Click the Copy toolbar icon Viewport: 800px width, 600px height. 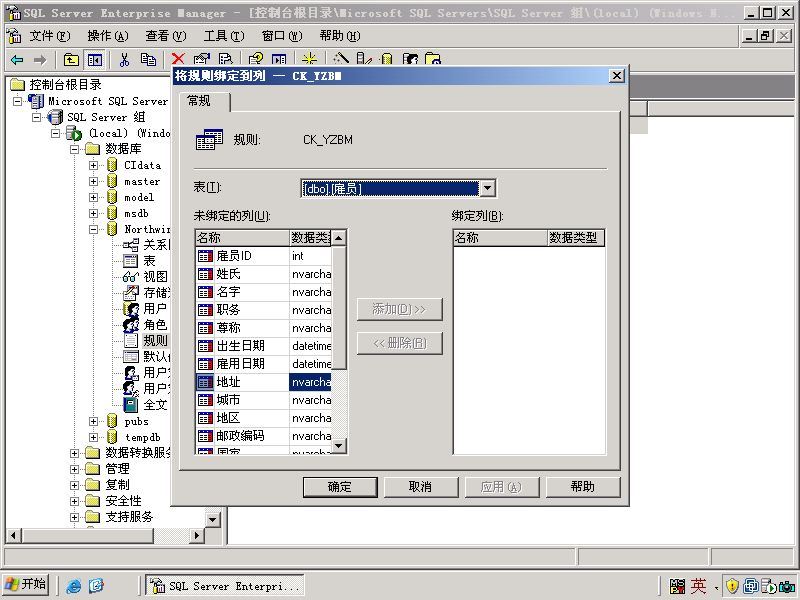(x=148, y=60)
